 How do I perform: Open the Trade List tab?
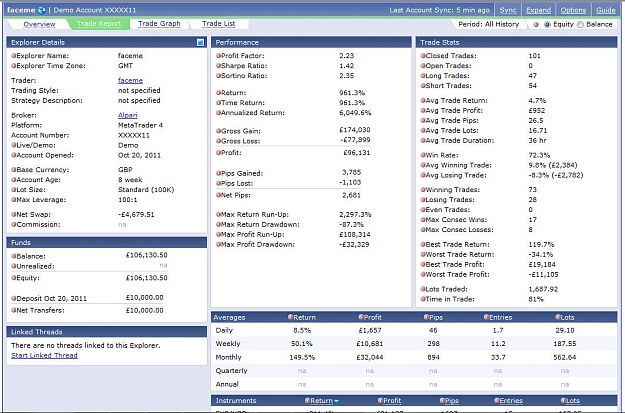[x=218, y=24]
